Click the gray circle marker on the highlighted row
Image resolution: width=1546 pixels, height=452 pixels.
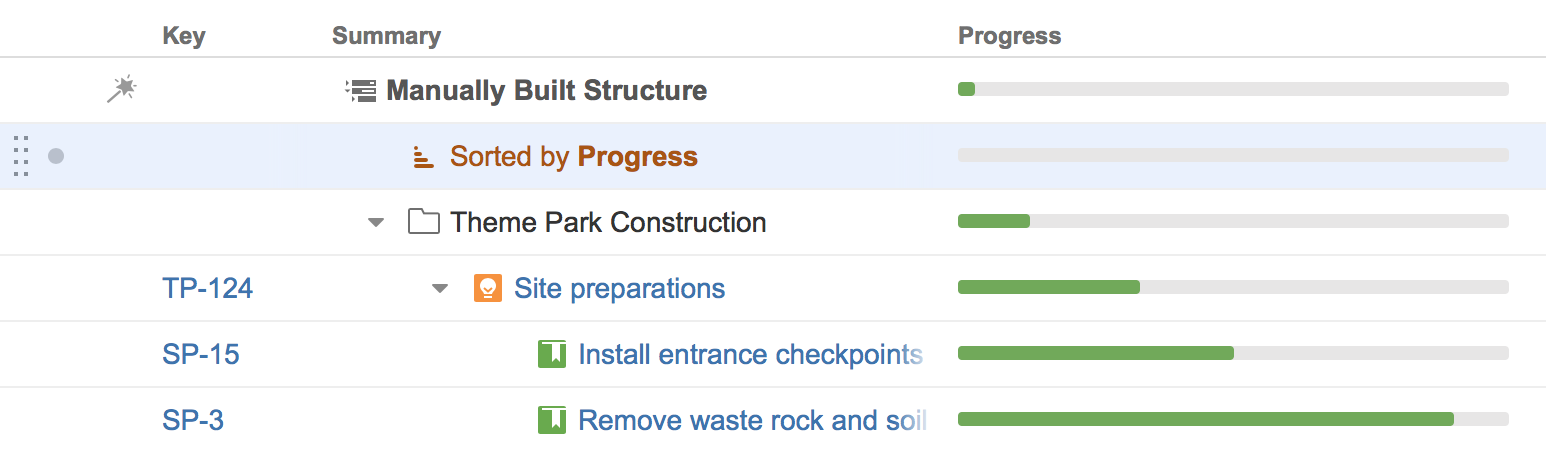[x=56, y=156]
